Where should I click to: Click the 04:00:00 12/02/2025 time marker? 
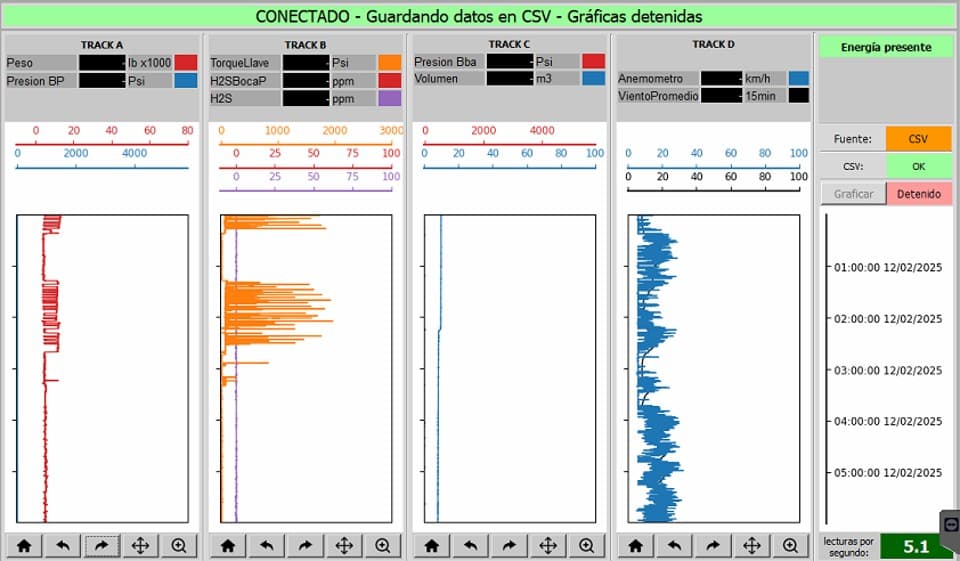tap(888, 421)
